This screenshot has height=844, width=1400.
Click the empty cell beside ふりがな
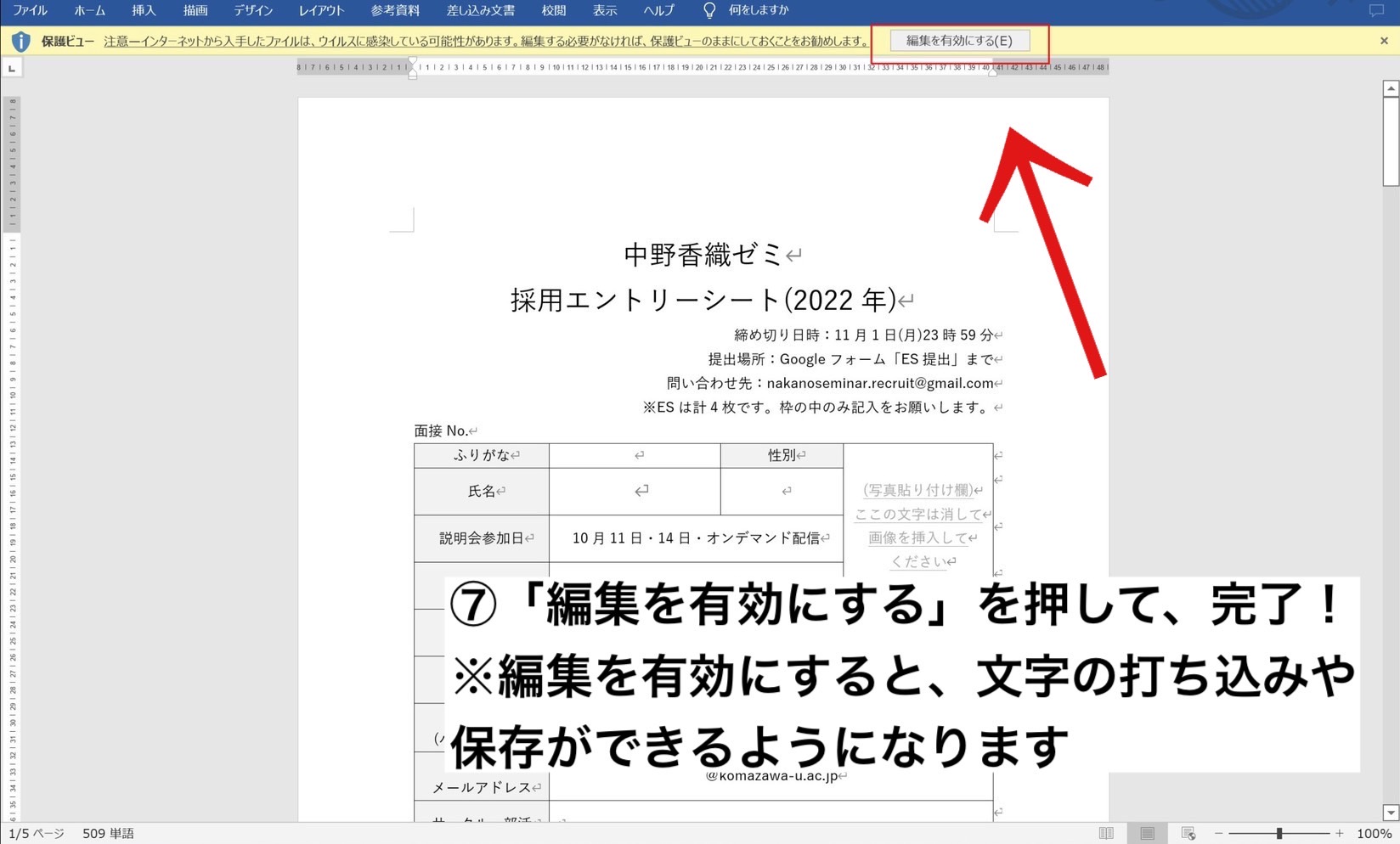(x=635, y=455)
